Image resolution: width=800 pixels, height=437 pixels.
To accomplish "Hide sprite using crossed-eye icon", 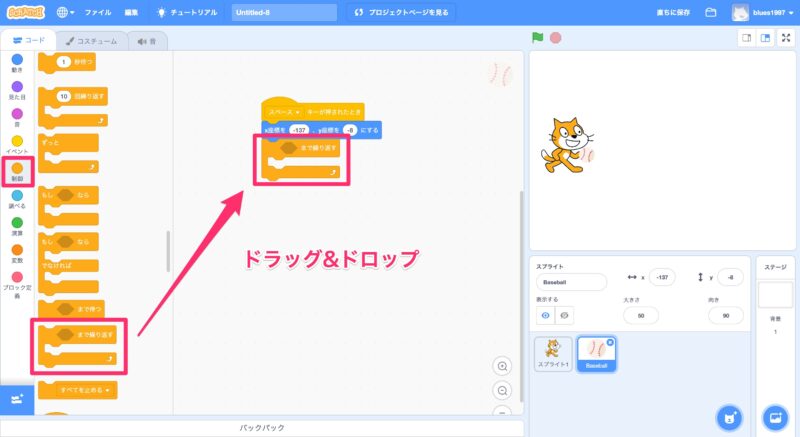I will (x=563, y=315).
